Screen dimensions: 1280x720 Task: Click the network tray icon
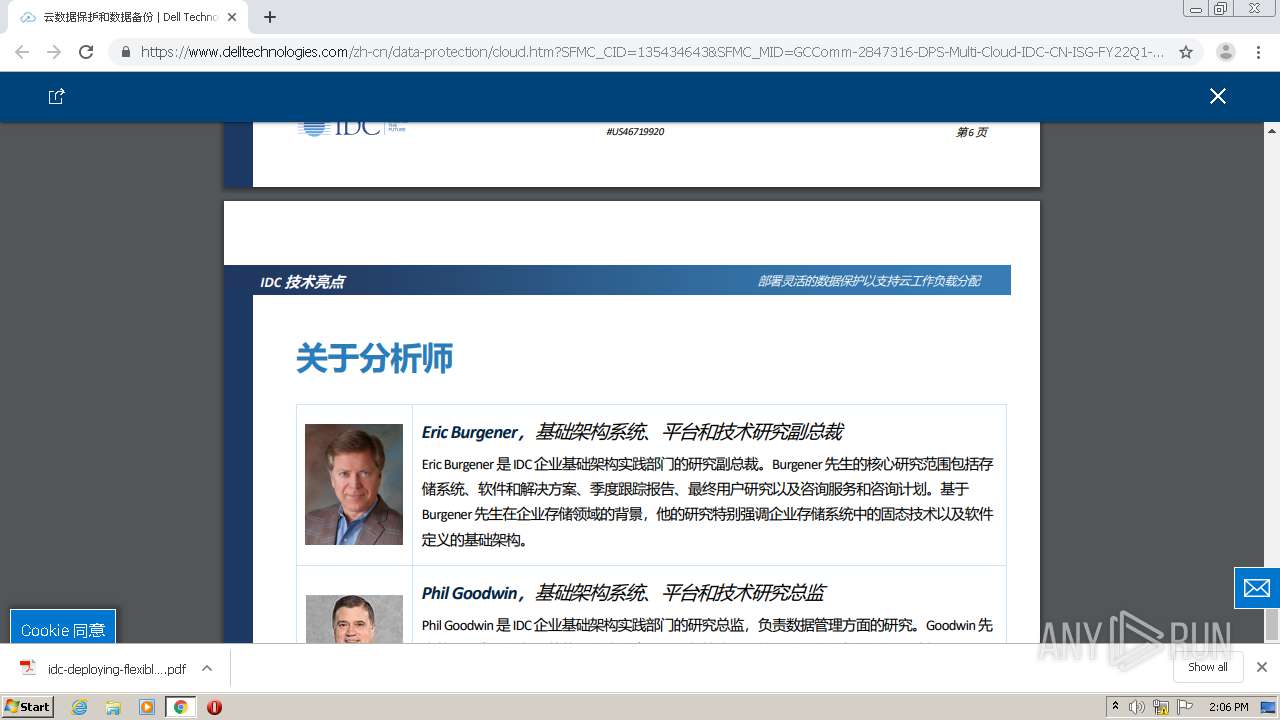pos(1161,707)
